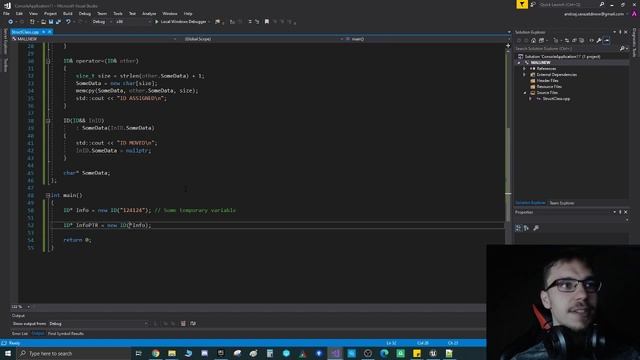Image resolution: width=640 pixels, height=360 pixels.
Task: Open Chrome from the taskbar
Action: [x=156, y=353]
